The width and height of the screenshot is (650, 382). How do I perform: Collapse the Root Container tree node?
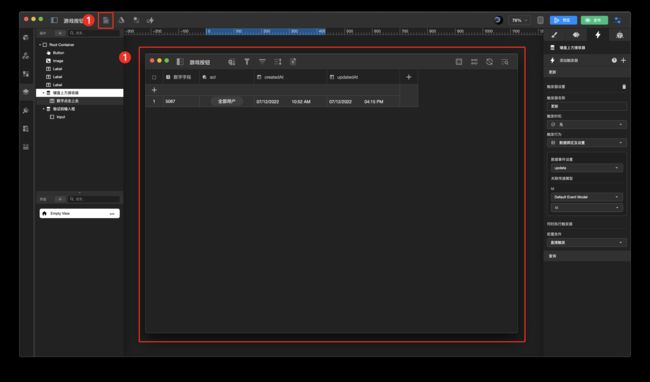40,45
